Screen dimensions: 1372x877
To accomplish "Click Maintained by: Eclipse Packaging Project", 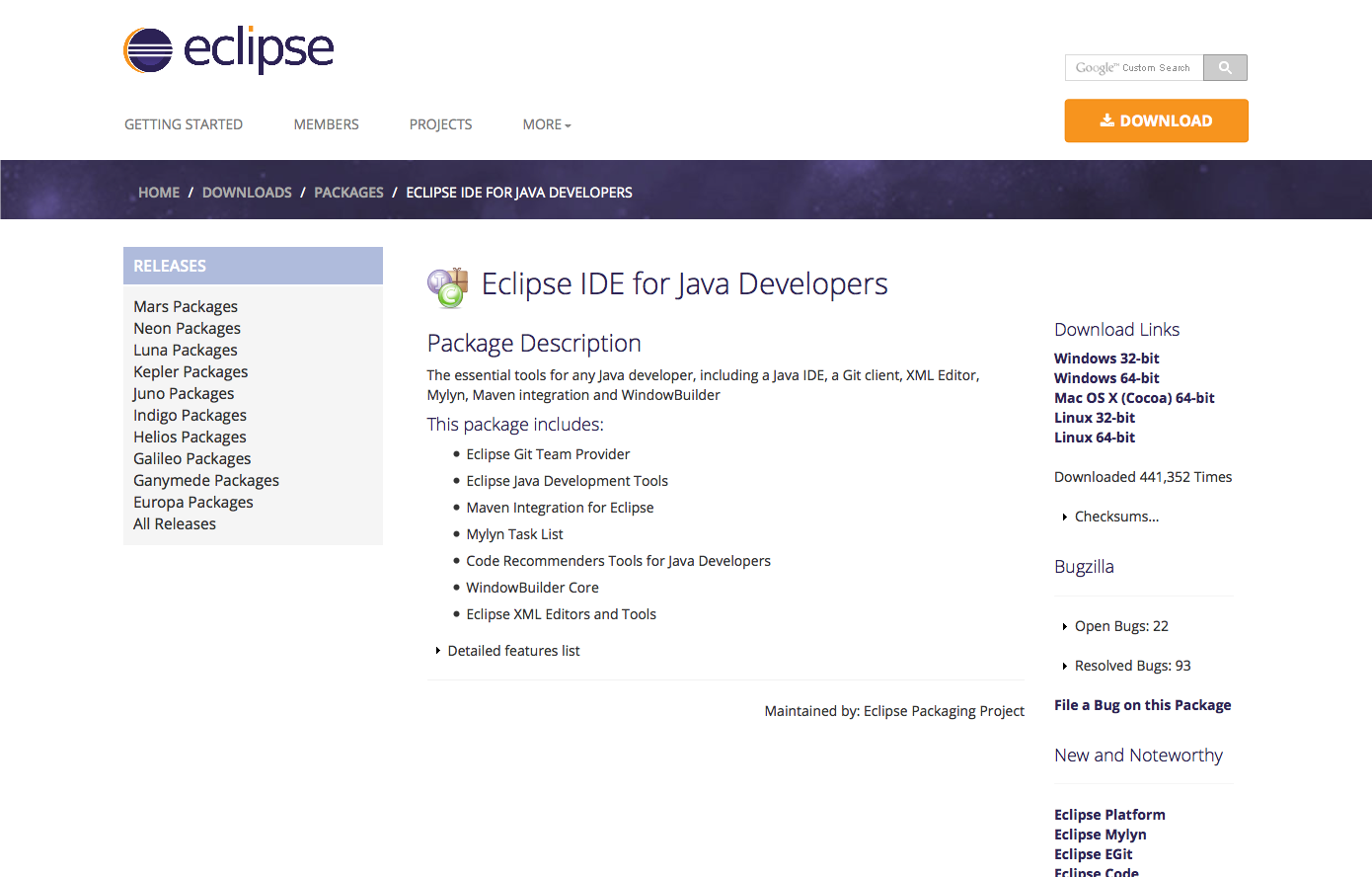I will [x=894, y=711].
